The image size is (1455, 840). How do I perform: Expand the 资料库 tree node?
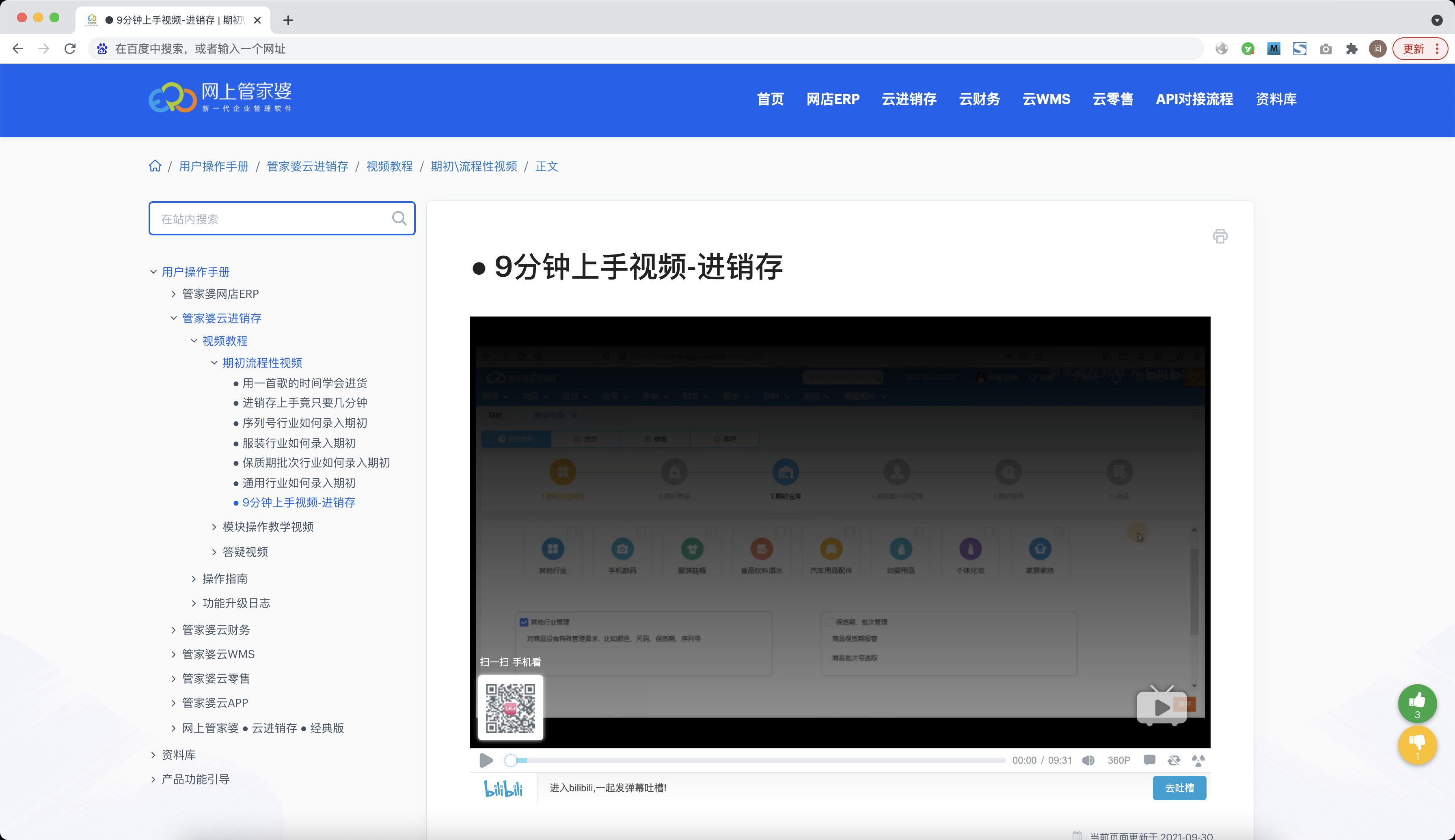[153, 755]
